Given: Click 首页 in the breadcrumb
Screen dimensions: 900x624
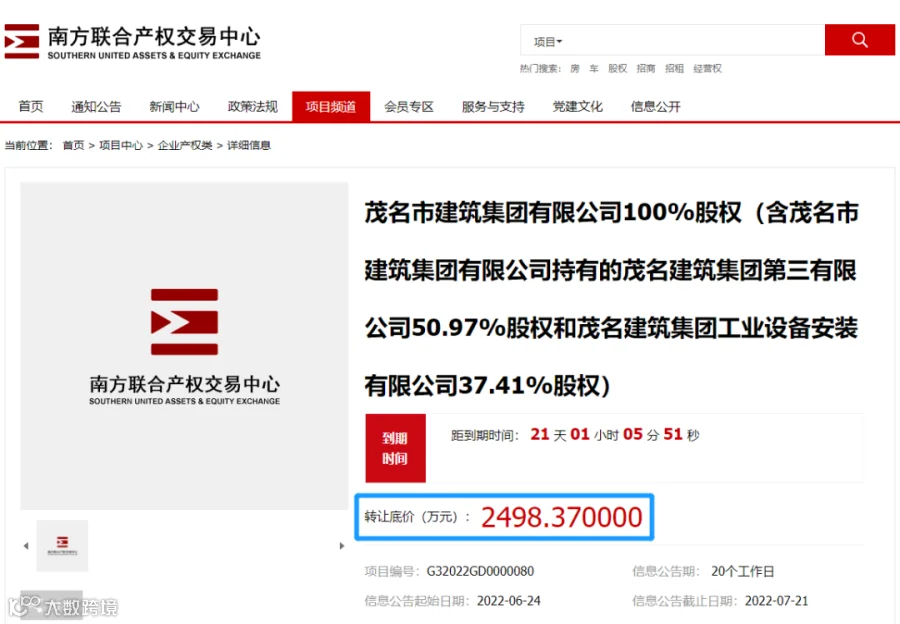Looking at the screenshot, I should 73,145.
